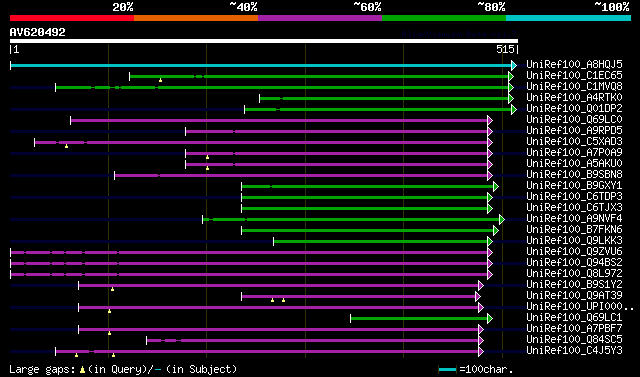Open the UniRef100_C4J5Y3 hit label
The height and width of the screenshot is (377, 640).
pos(574,351)
